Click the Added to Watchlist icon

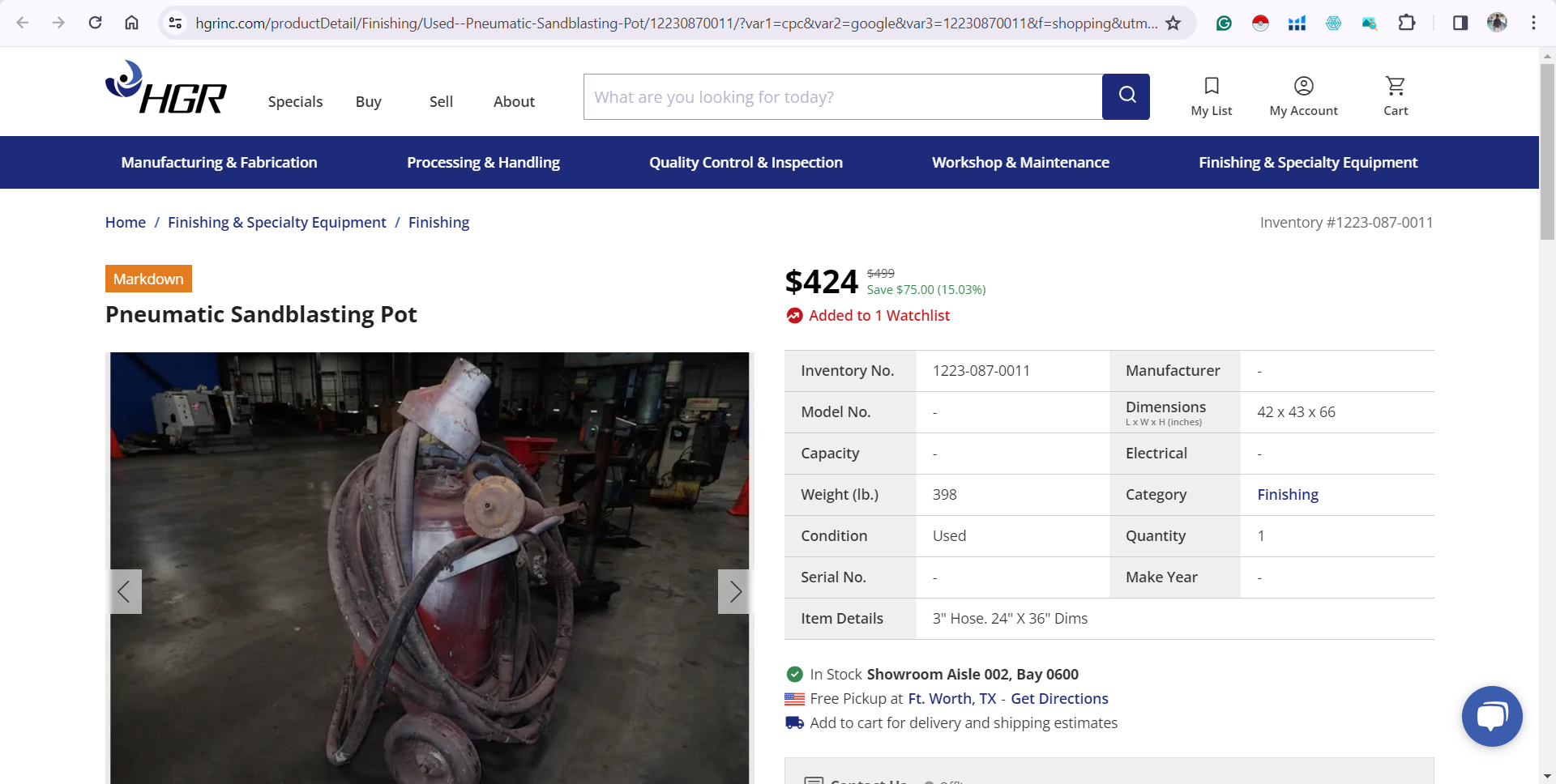[x=794, y=316]
